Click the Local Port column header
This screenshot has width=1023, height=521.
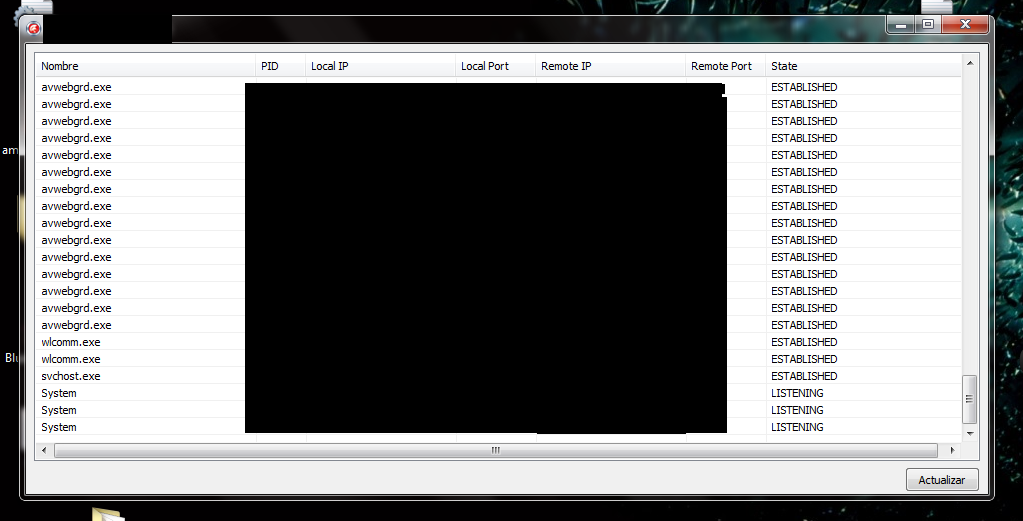coord(485,66)
